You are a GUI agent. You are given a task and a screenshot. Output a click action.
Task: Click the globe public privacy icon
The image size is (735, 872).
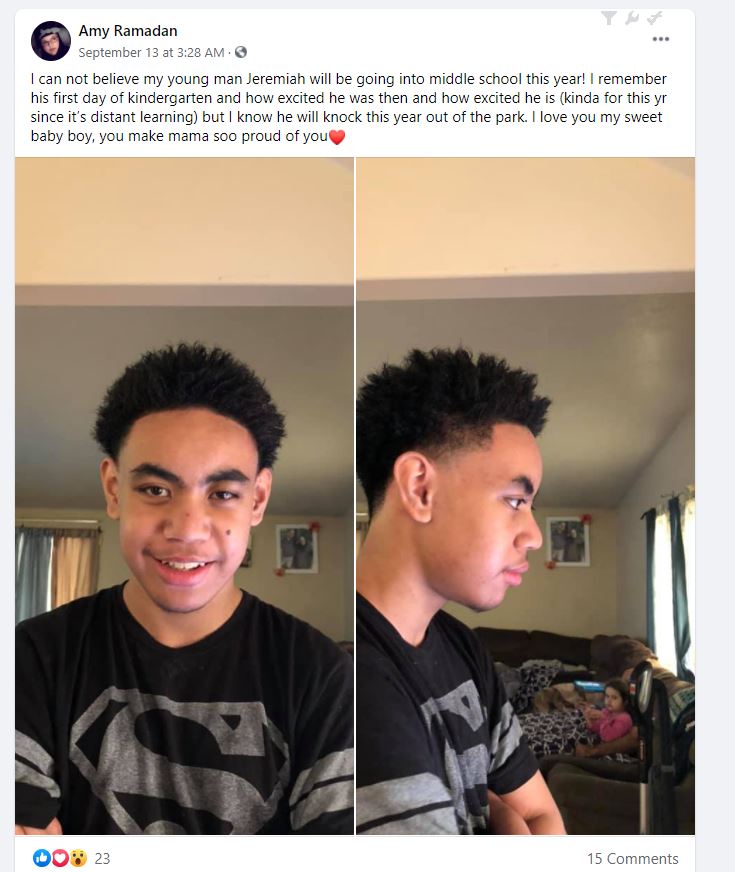coord(241,52)
